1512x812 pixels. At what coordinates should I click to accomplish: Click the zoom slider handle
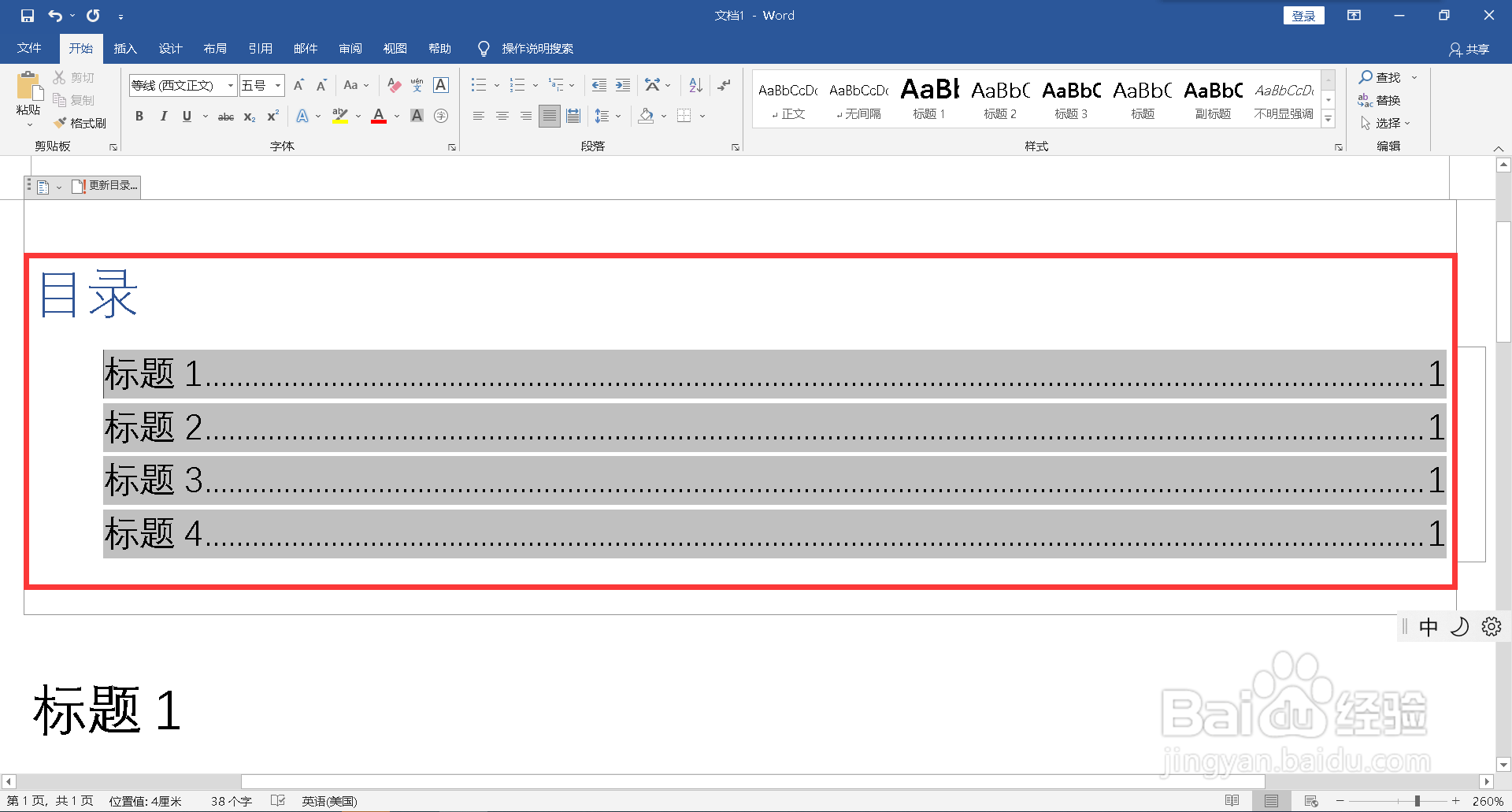[x=1417, y=801]
